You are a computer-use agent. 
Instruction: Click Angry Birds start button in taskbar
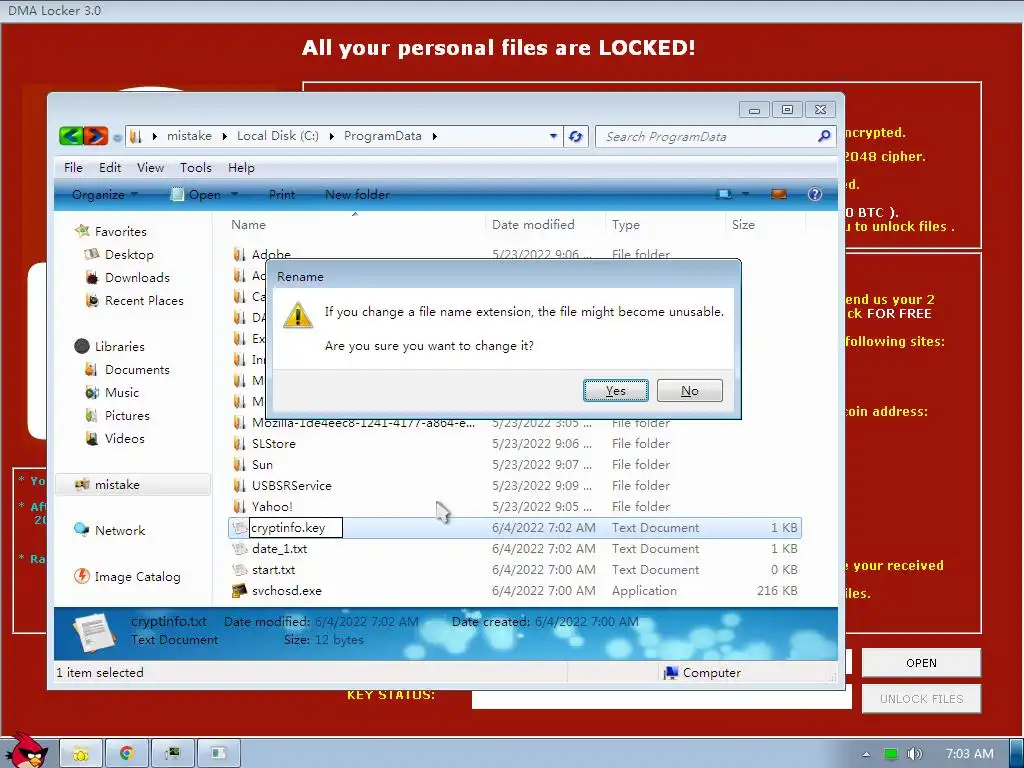27,751
